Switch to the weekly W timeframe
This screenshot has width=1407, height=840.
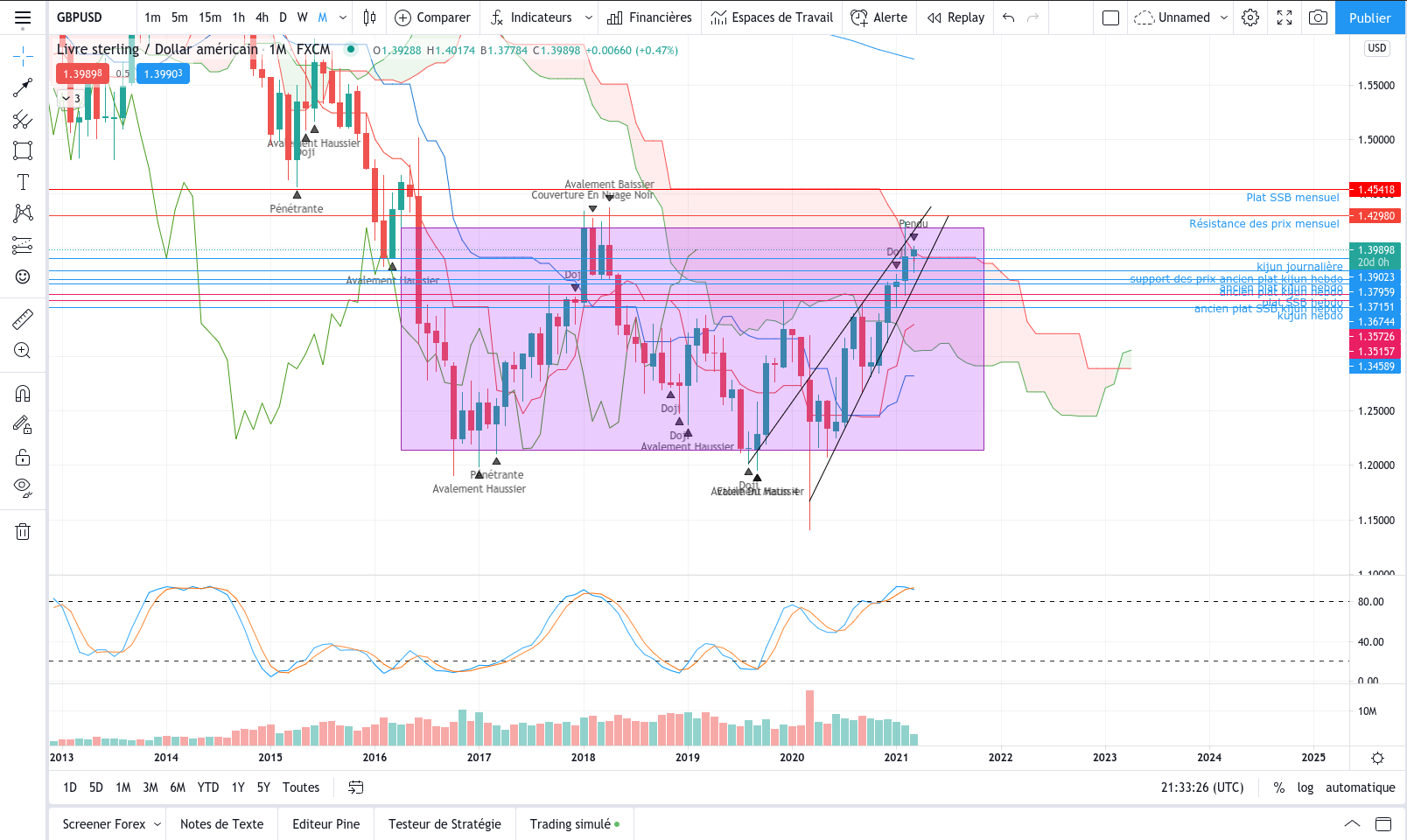tap(303, 17)
